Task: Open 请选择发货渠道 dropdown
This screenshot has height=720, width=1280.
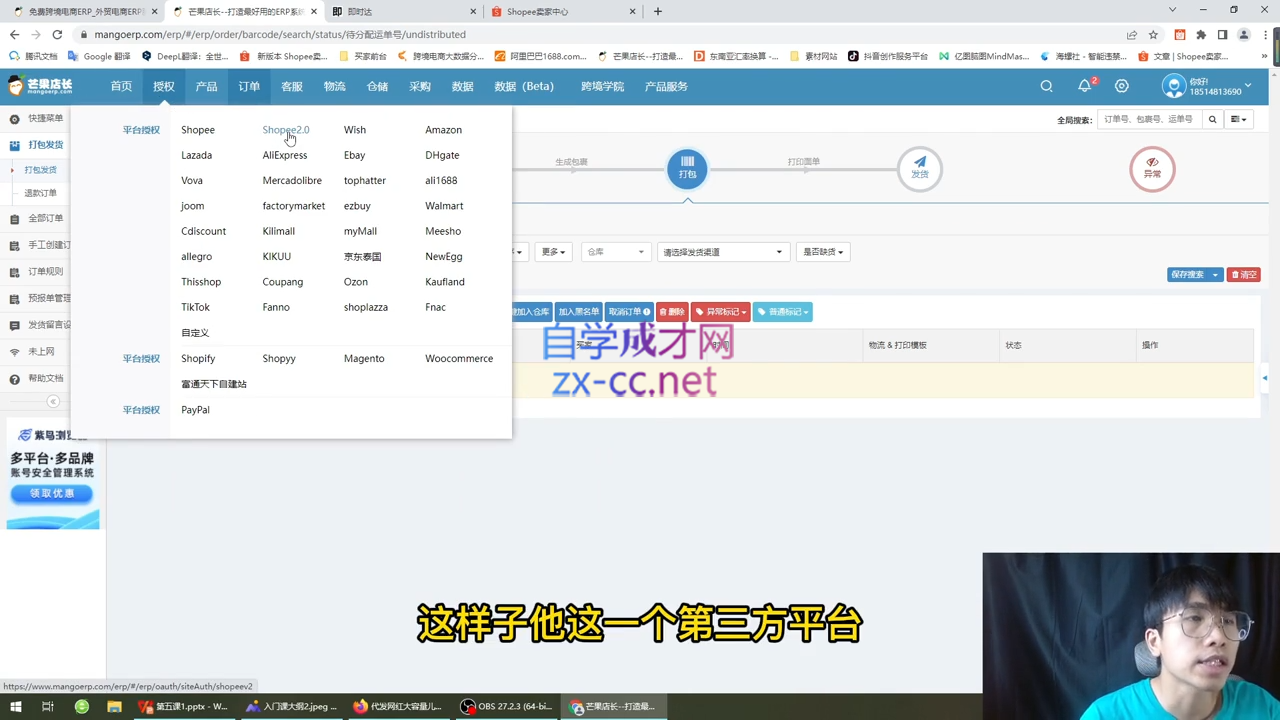Action: [x=721, y=252]
